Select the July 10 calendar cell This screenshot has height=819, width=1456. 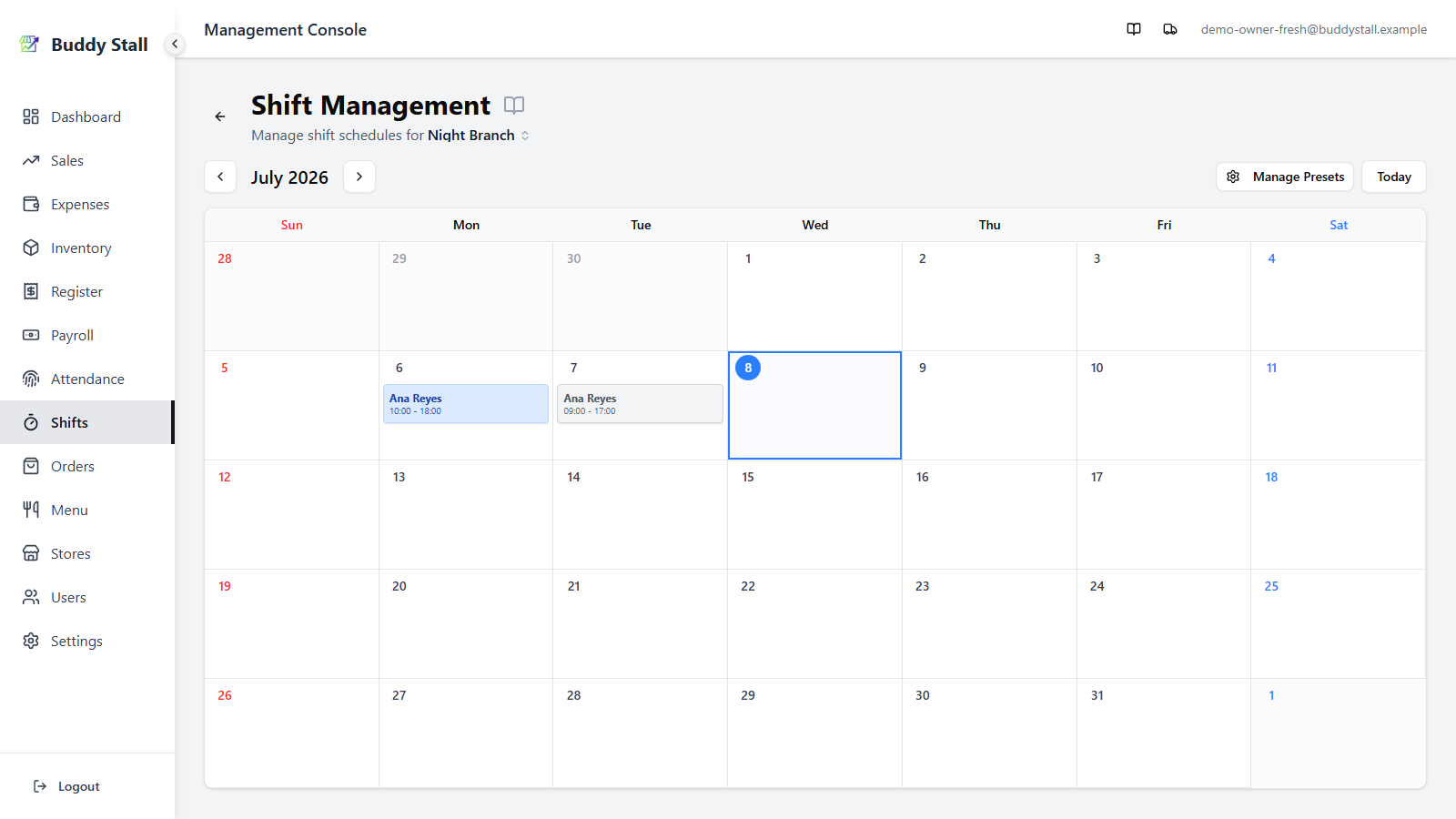pos(1164,406)
